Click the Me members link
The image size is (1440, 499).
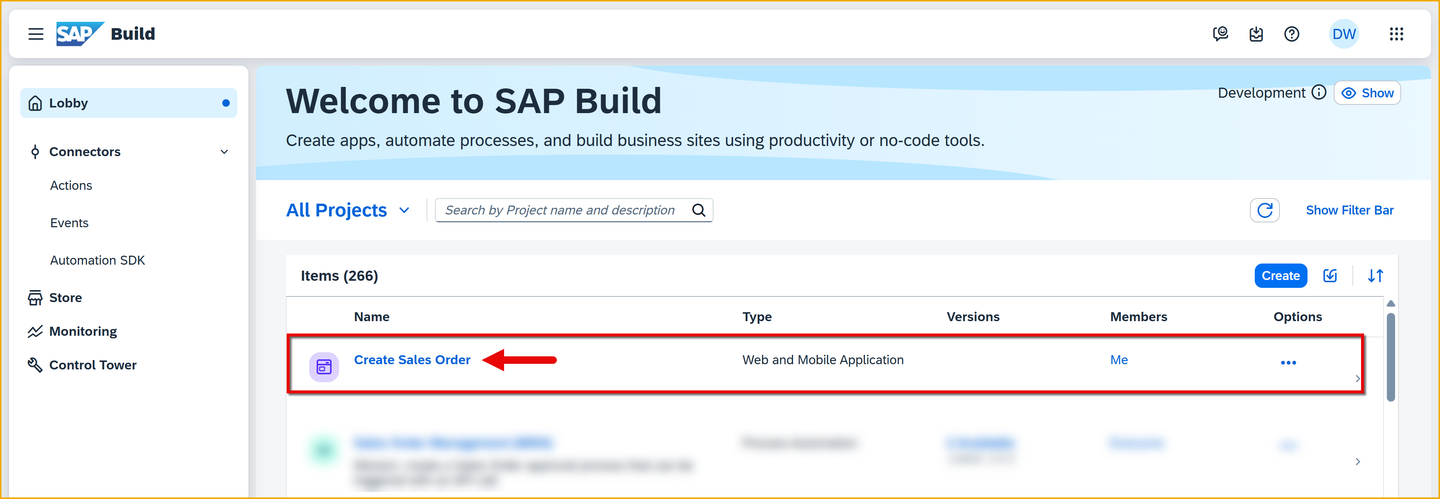pos(1119,360)
